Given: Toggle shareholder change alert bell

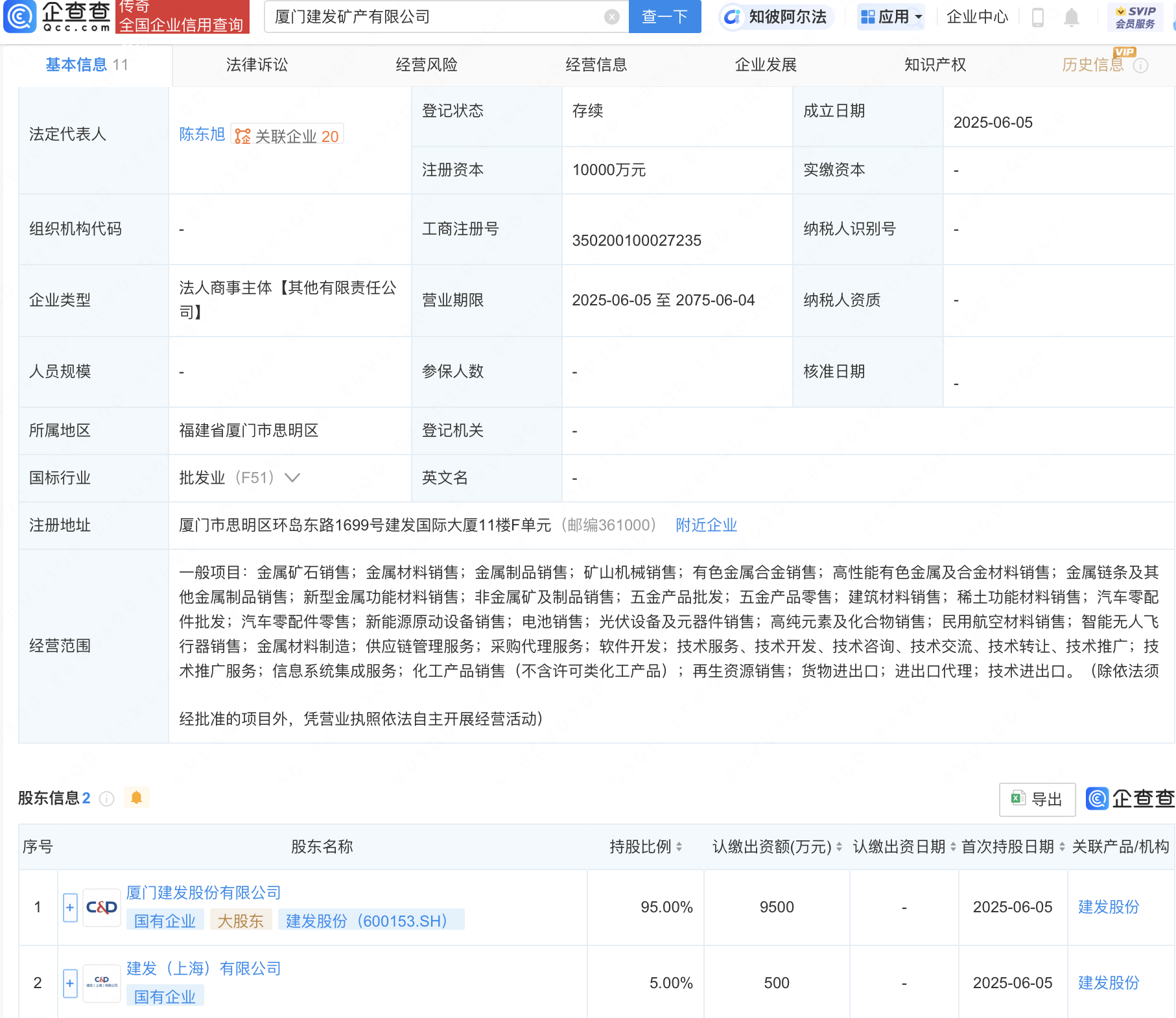Looking at the screenshot, I should [136, 798].
